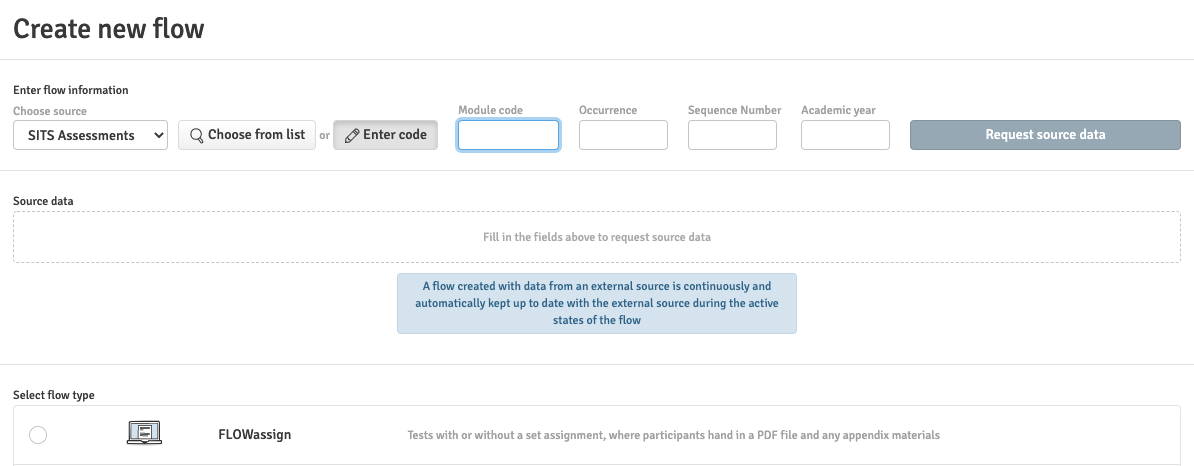Click the Select flow type section heading
The height and width of the screenshot is (466, 1194).
[x=54, y=395]
